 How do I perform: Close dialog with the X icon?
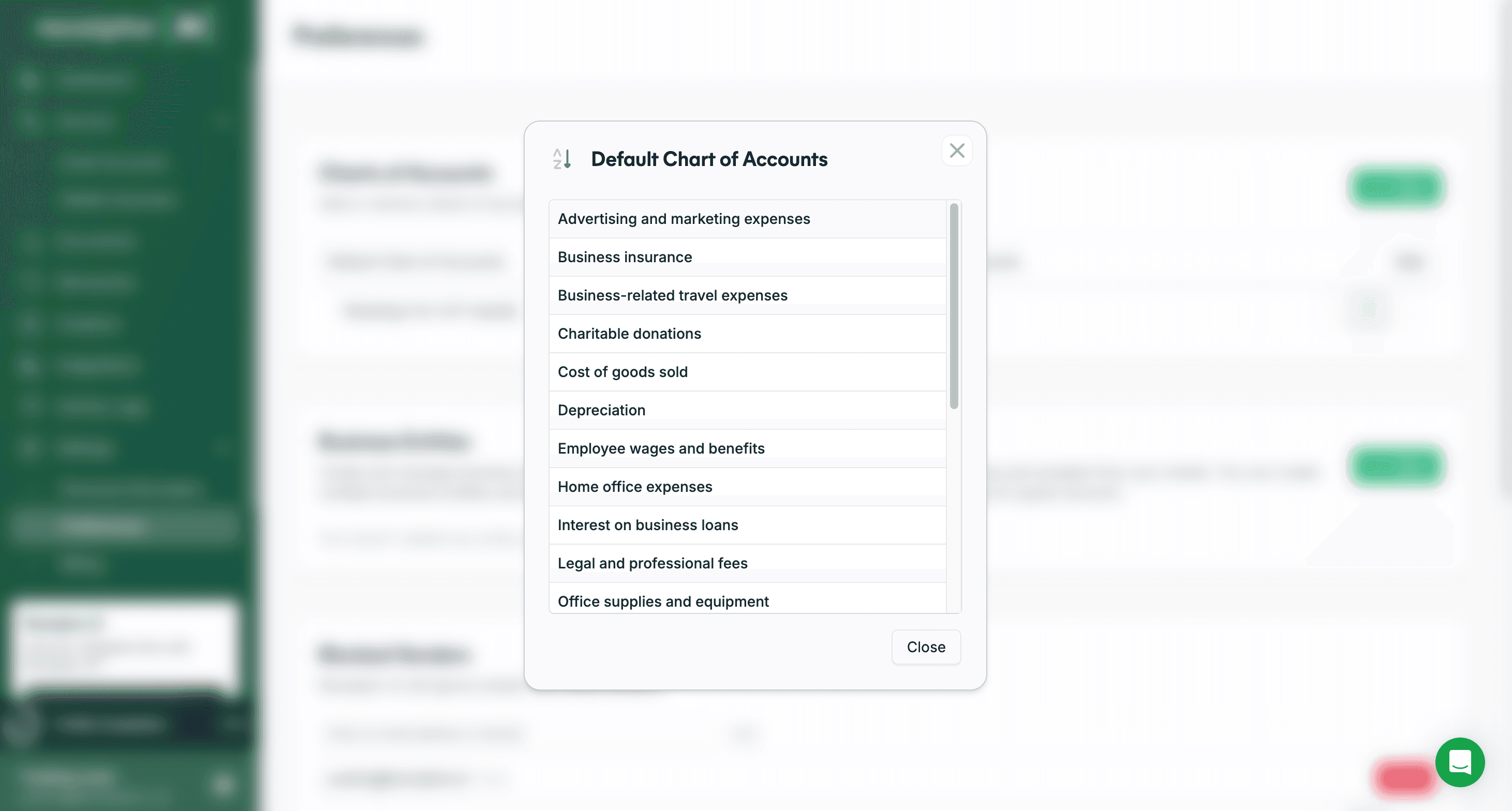[x=957, y=151]
